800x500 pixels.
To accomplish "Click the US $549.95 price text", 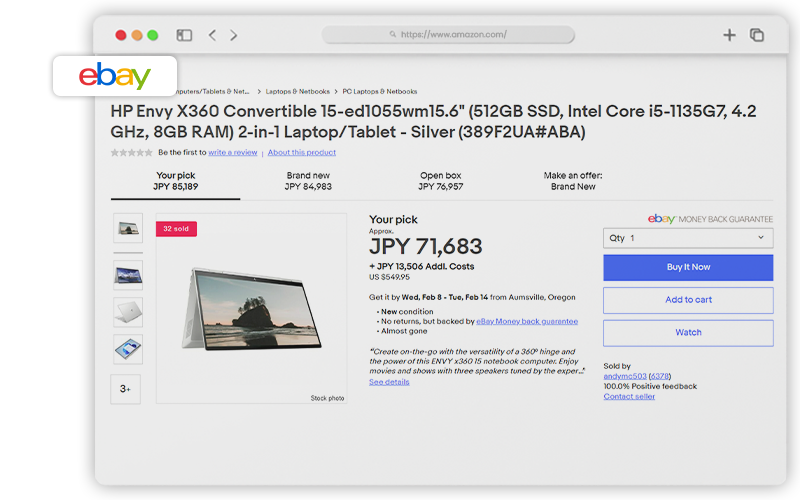I will click(389, 277).
